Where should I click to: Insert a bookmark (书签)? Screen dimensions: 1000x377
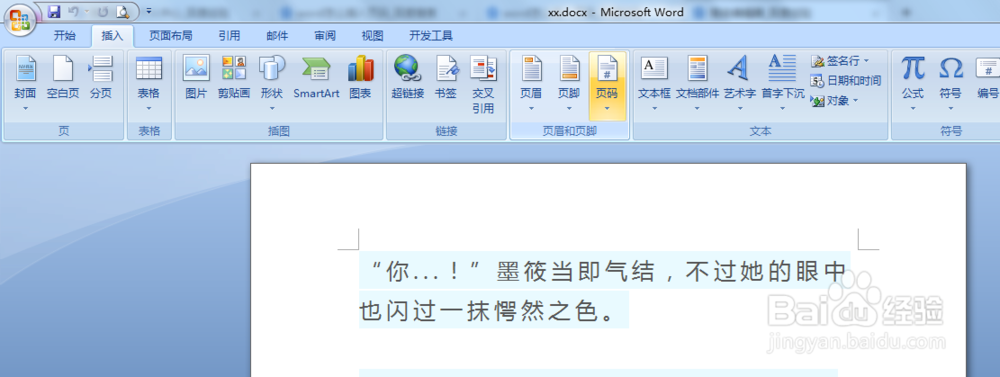(x=446, y=78)
